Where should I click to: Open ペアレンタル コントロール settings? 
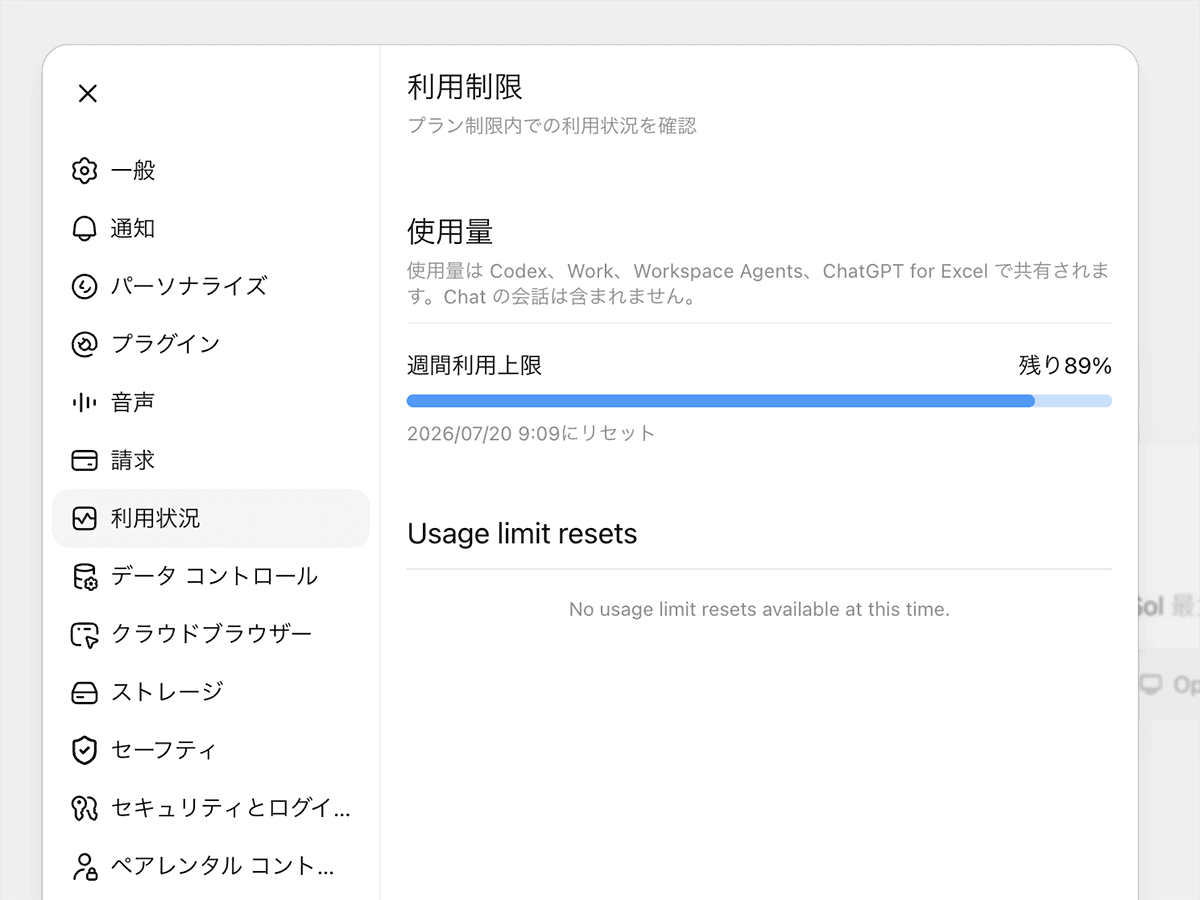[x=211, y=866]
